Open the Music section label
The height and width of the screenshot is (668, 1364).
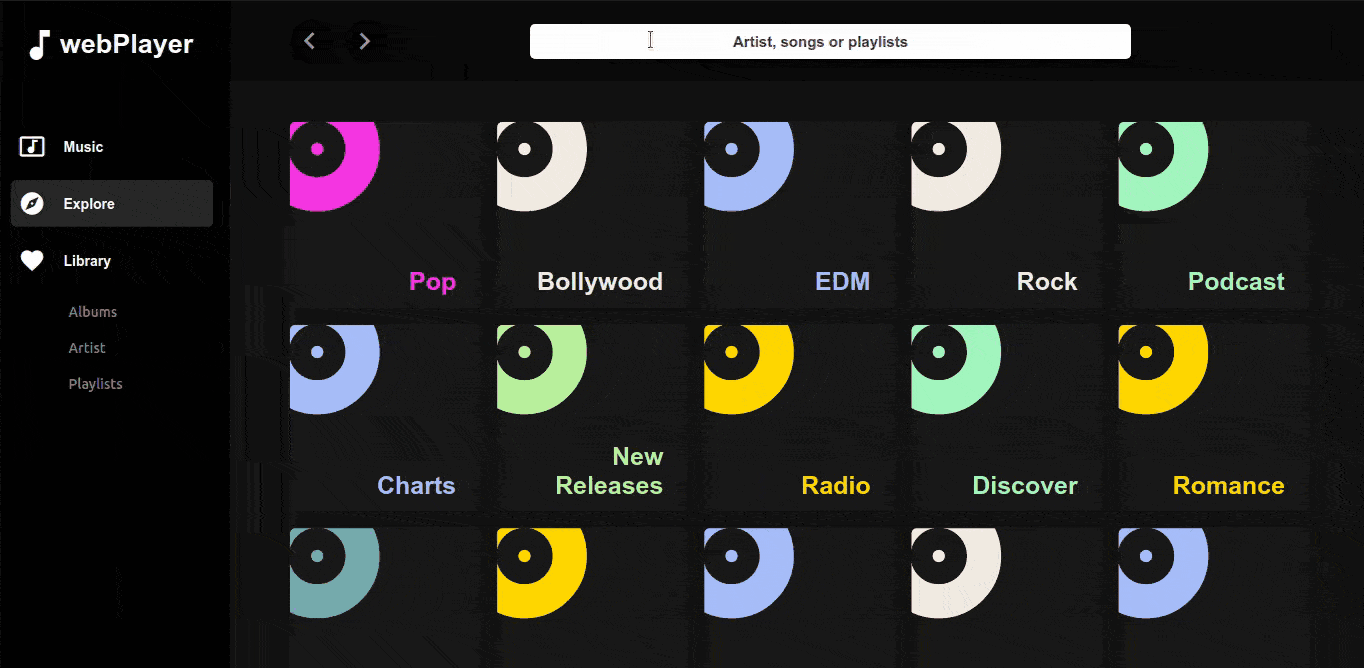pyautogui.click(x=83, y=147)
